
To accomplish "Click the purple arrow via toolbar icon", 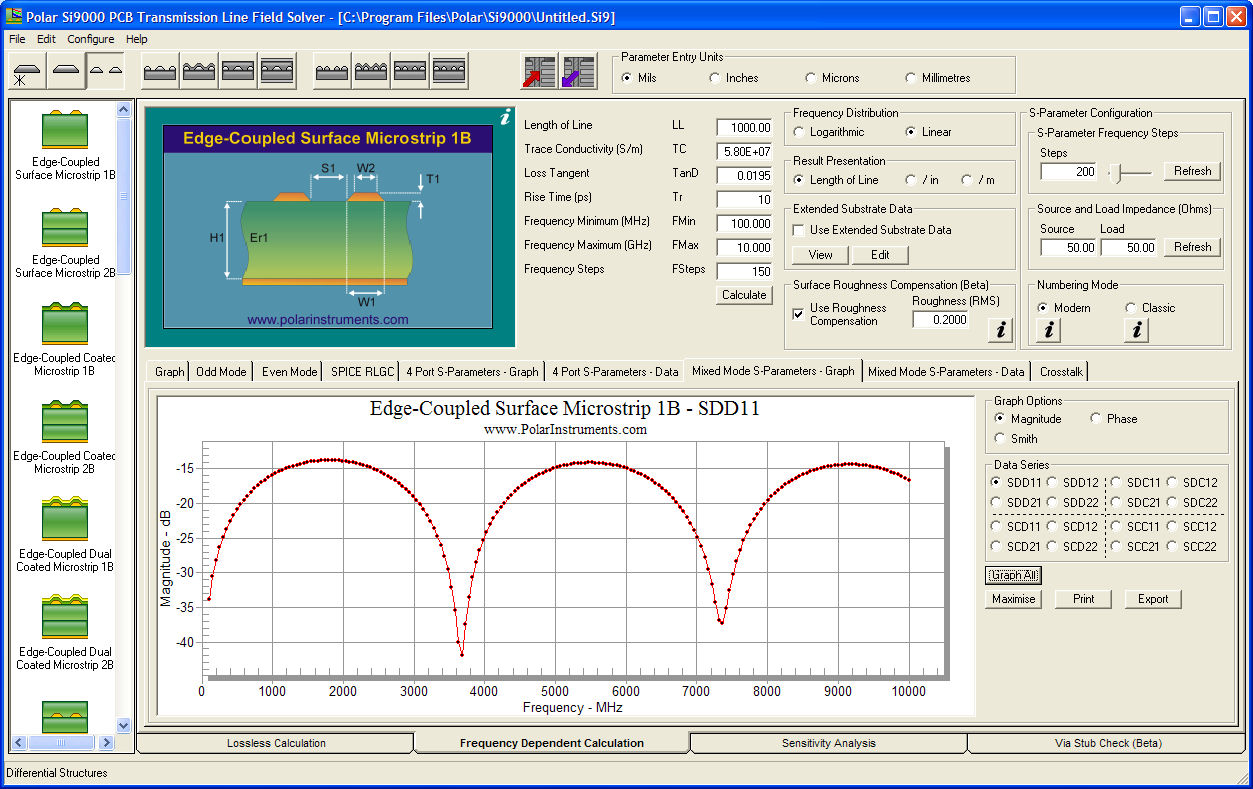I will [x=577, y=72].
